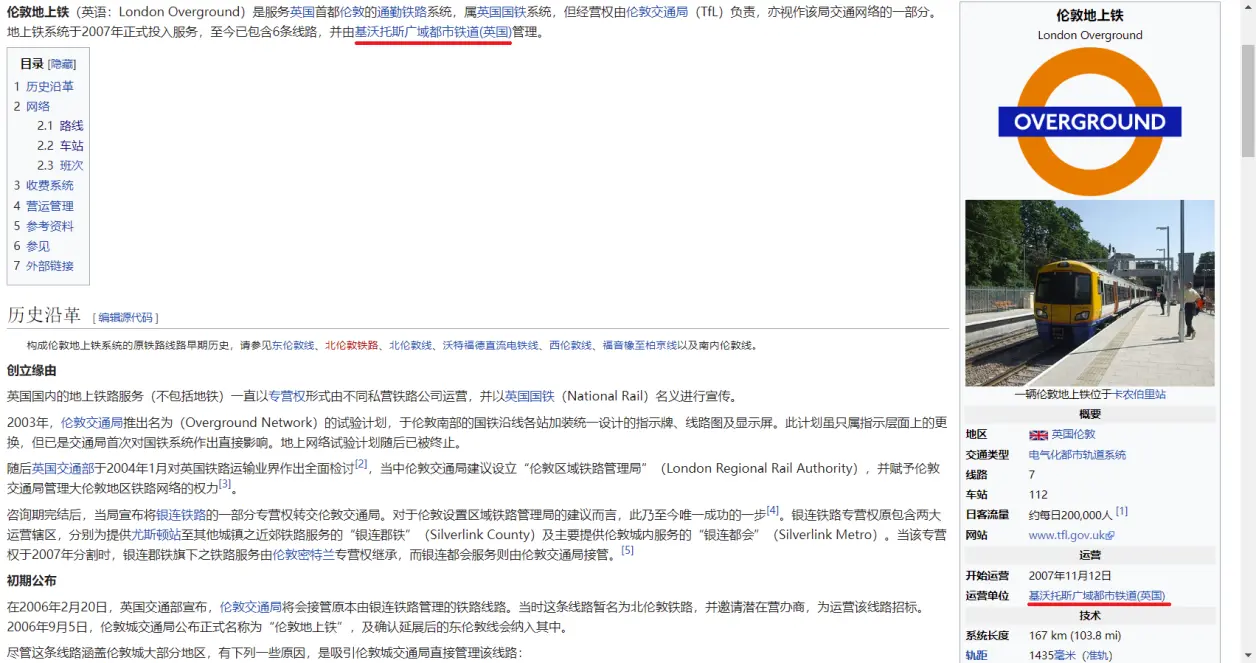Open the 北伦敦线 see-also link
1256x663 pixels.
[411, 345]
